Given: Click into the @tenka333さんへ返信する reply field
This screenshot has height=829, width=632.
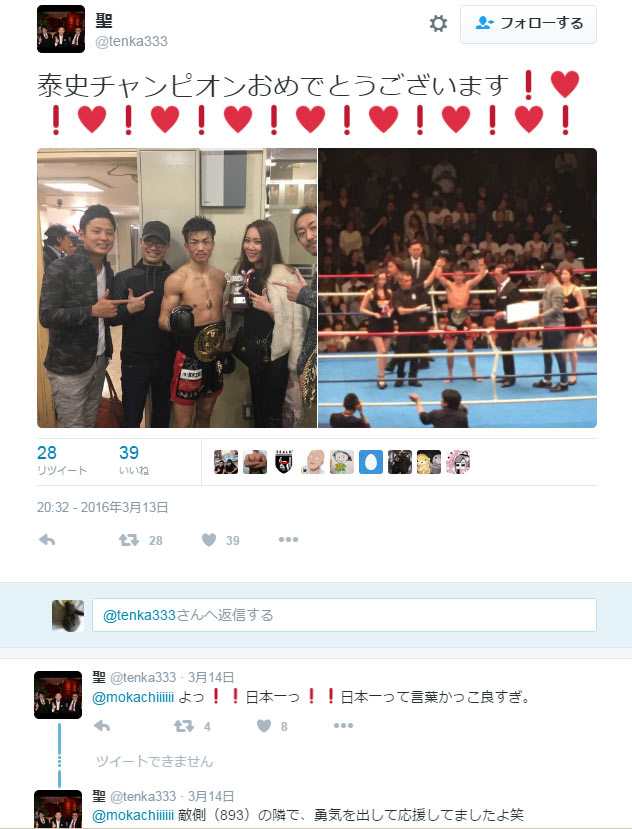Looking at the screenshot, I should pos(344,615).
